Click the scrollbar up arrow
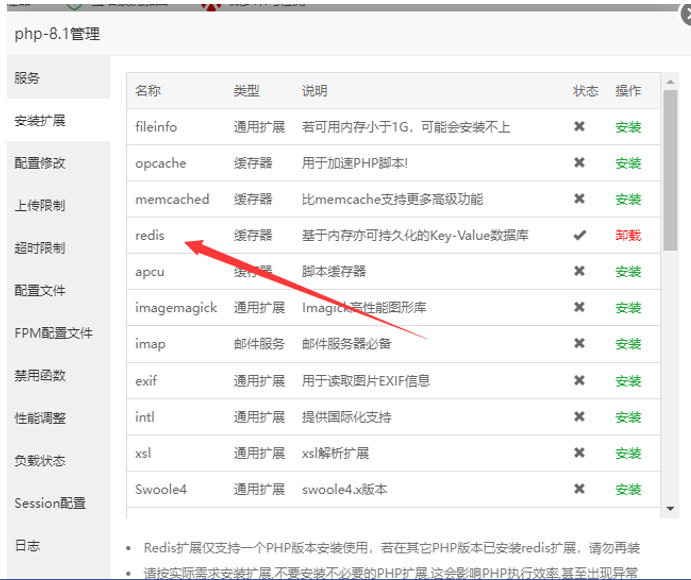The width and height of the screenshot is (691, 580). pos(670,82)
